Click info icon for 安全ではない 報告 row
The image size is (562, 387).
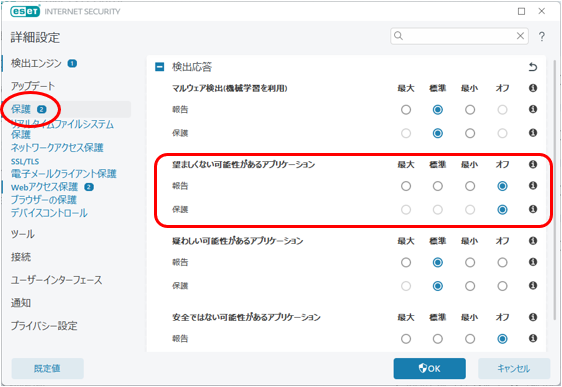tap(533, 338)
